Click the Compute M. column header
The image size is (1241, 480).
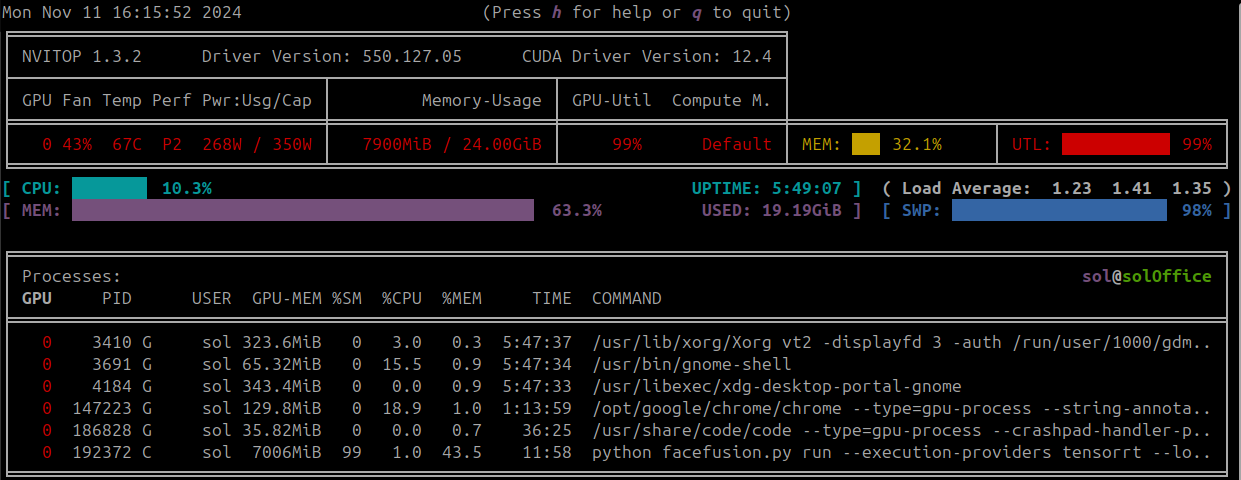(x=722, y=101)
